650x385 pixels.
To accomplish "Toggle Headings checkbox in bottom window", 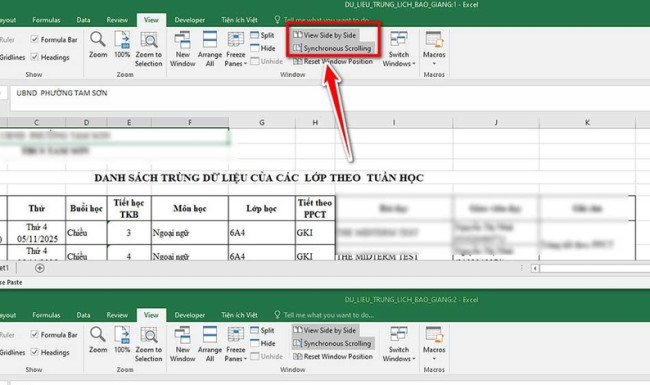I will pyautogui.click(x=34, y=352).
